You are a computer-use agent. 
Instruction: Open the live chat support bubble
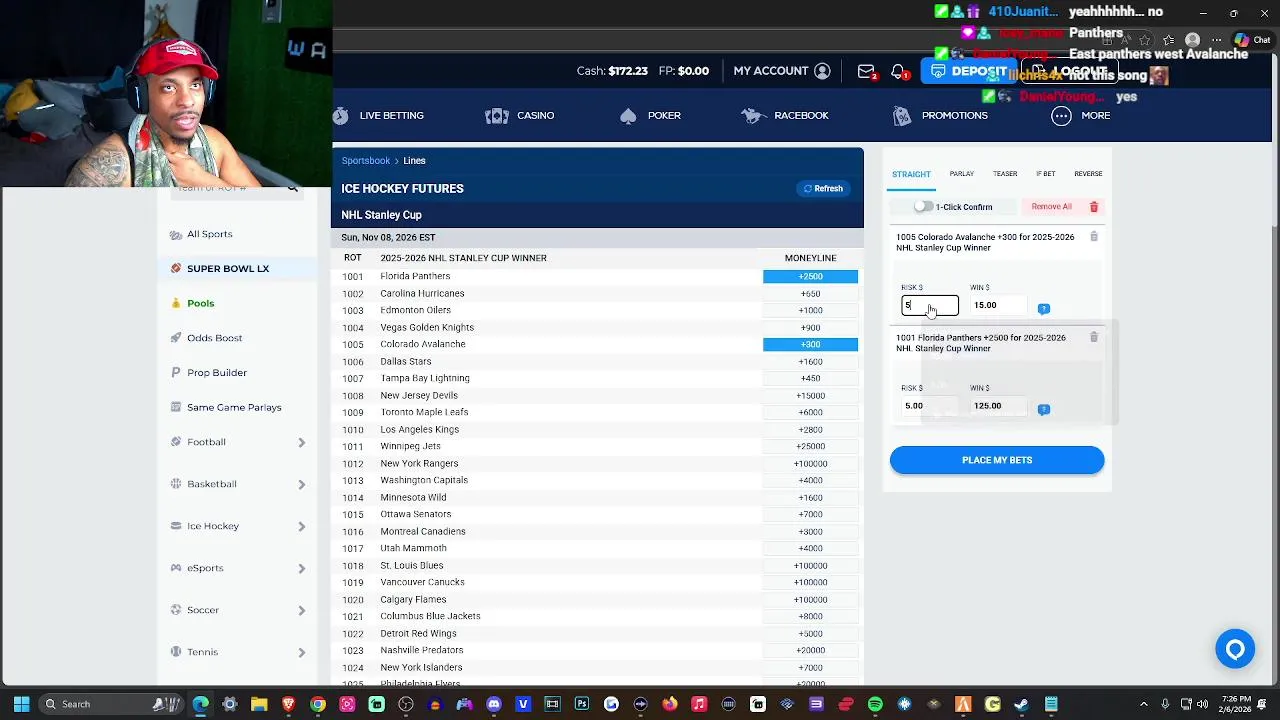pyautogui.click(x=1235, y=650)
